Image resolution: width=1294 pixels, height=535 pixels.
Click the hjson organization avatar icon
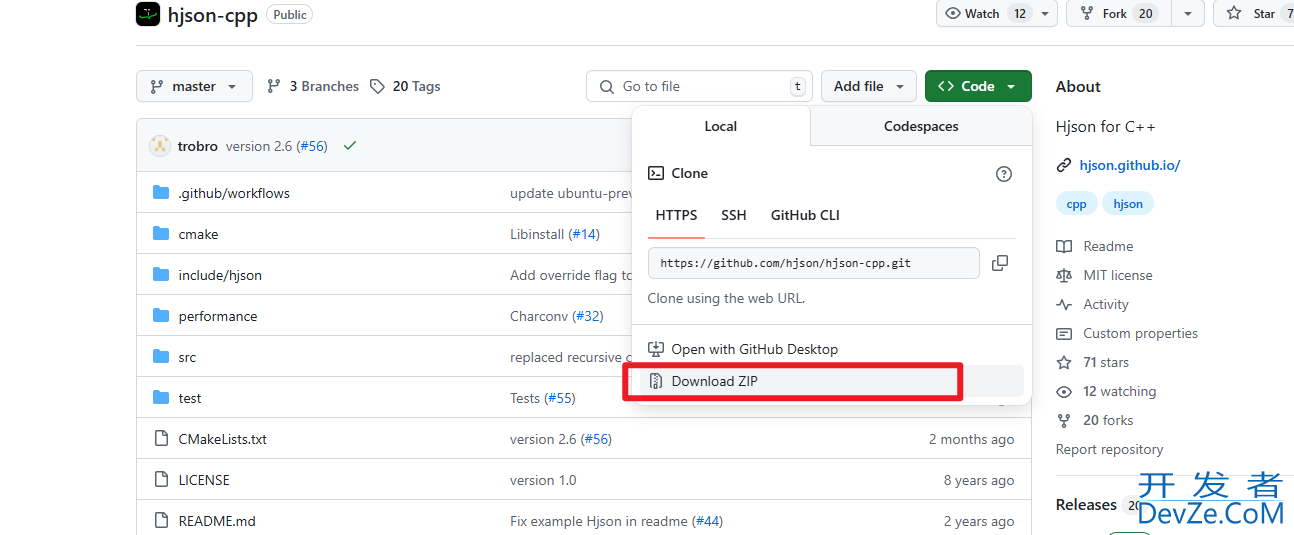click(148, 14)
